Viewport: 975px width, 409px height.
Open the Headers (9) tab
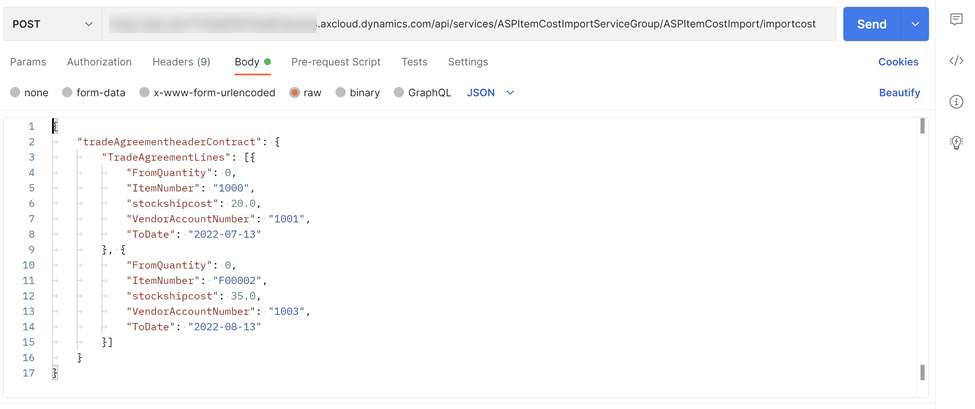(x=181, y=62)
